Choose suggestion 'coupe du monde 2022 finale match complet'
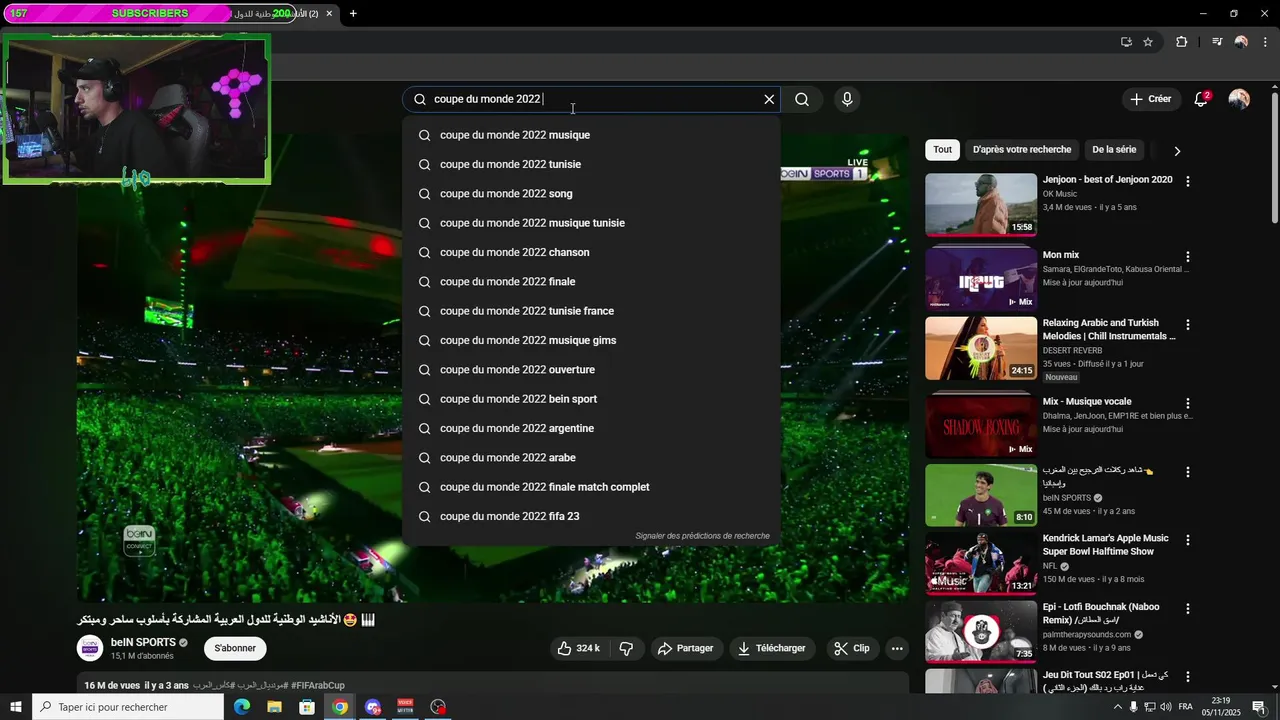The image size is (1280, 720). [591, 487]
